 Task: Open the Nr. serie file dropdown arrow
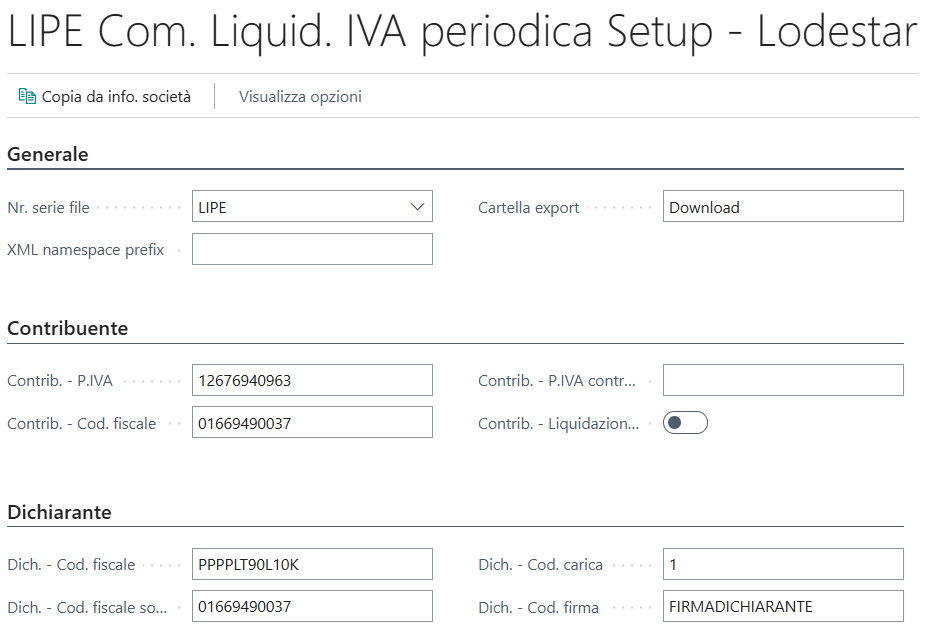coord(419,206)
